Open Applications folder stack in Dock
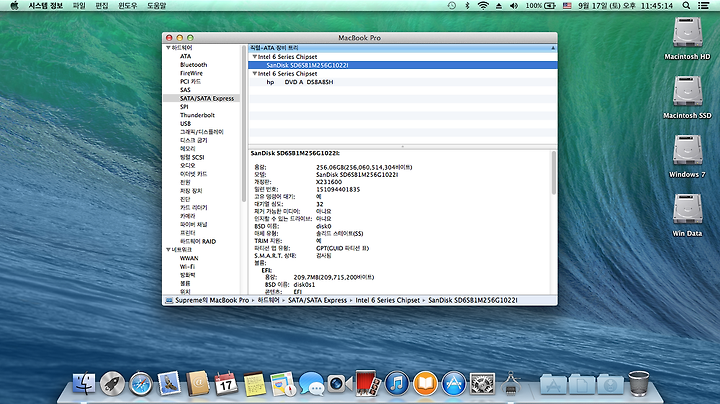The width and height of the screenshot is (720, 404). (553, 384)
